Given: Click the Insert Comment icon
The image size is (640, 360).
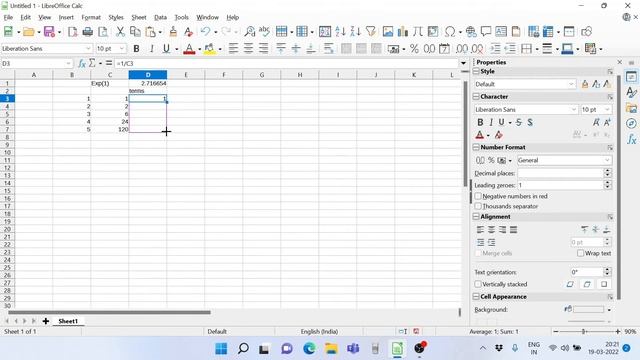Looking at the screenshot, I should pos(486,31).
